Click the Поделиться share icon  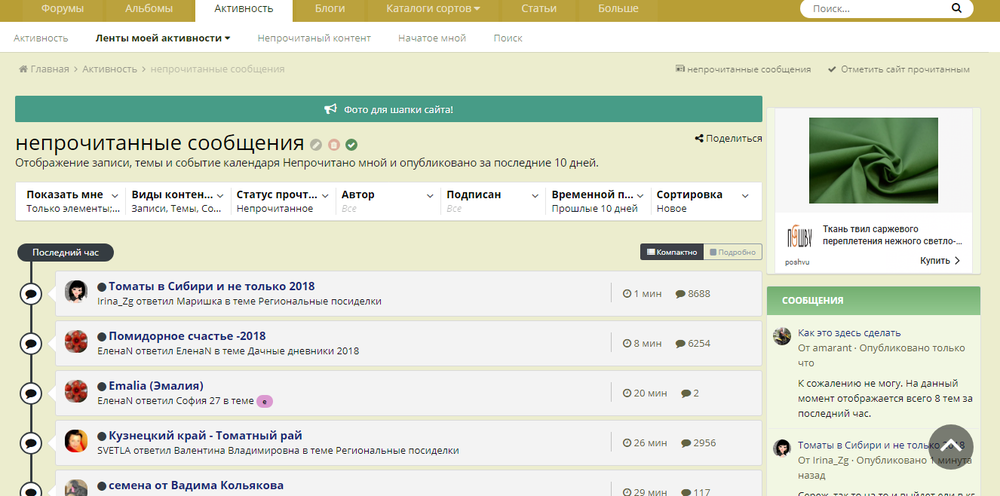pos(699,139)
